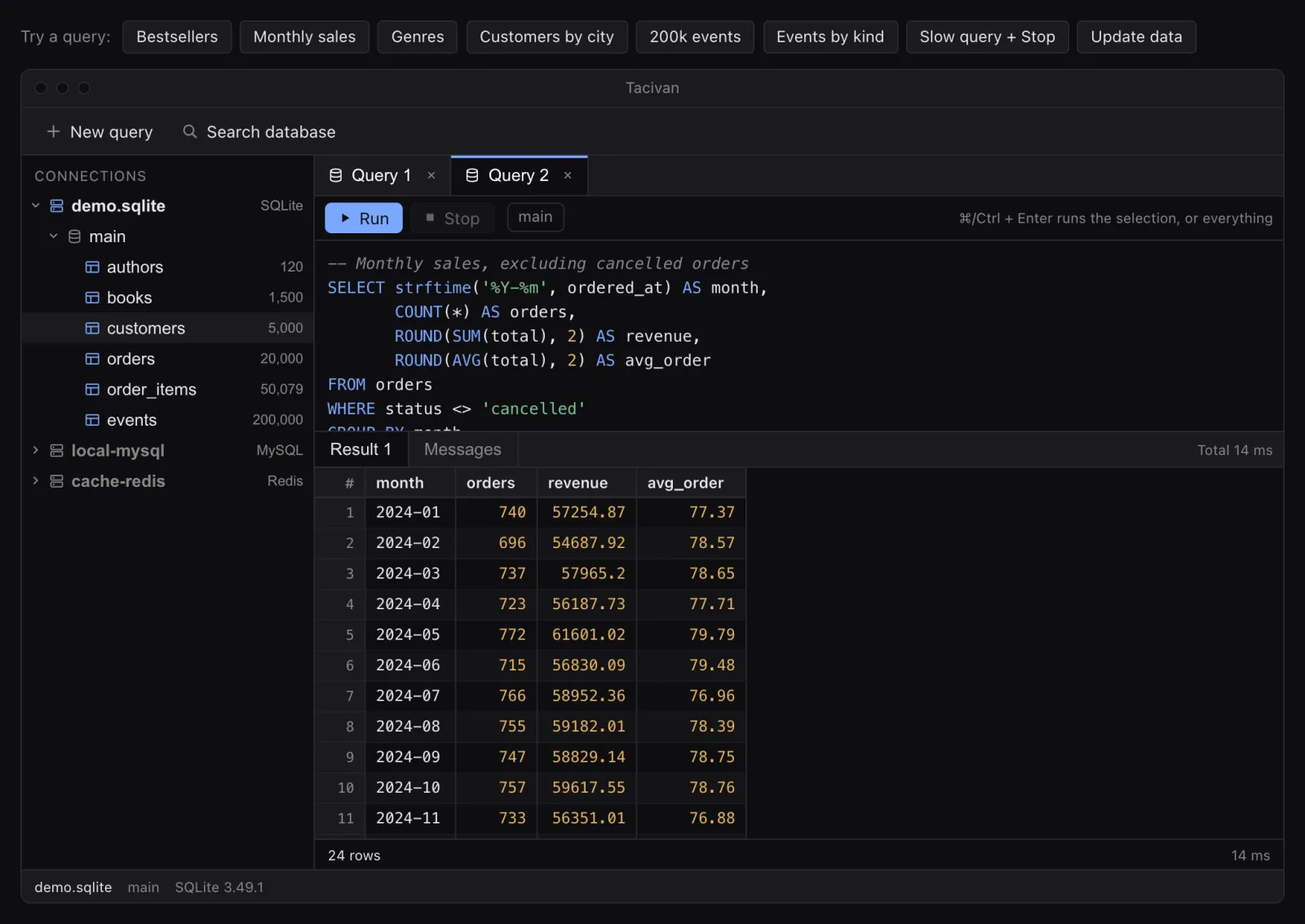
Task: Click the cache-redis server icon
Action: click(56, 481)
